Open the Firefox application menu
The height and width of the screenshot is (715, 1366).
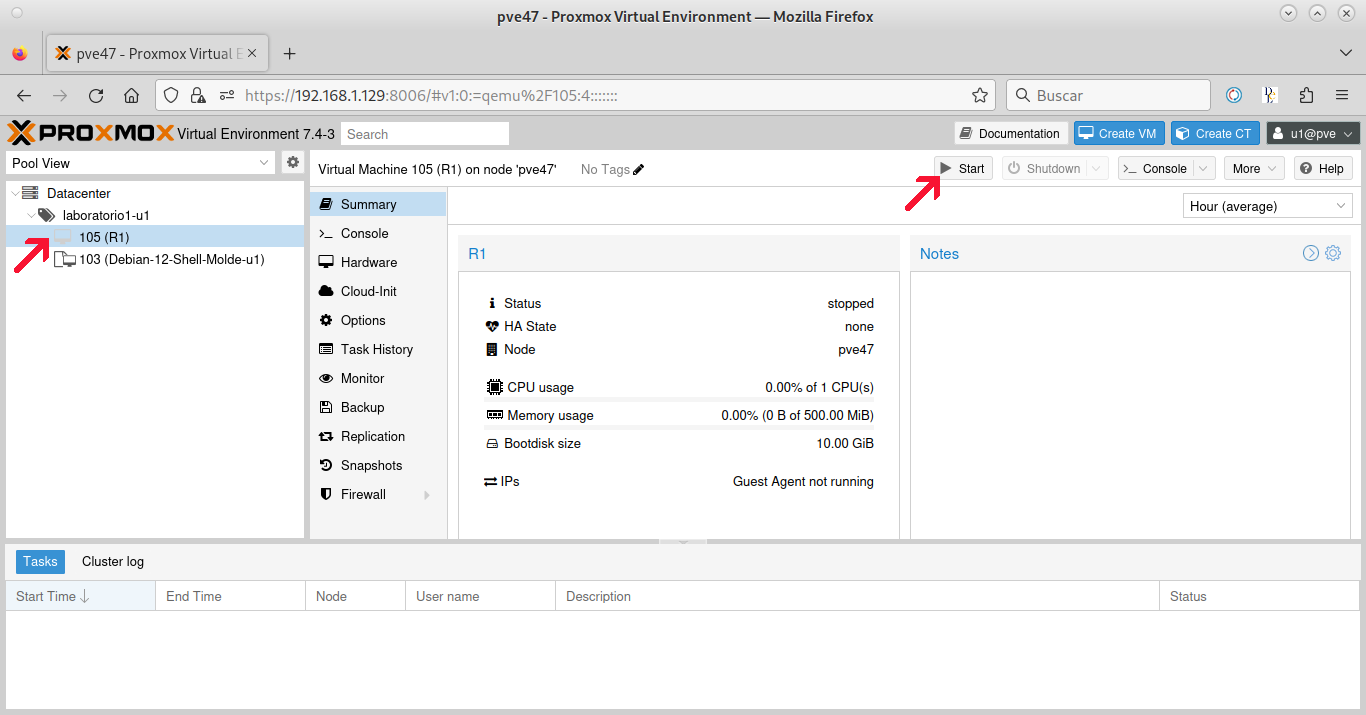tap(1342, 95)
